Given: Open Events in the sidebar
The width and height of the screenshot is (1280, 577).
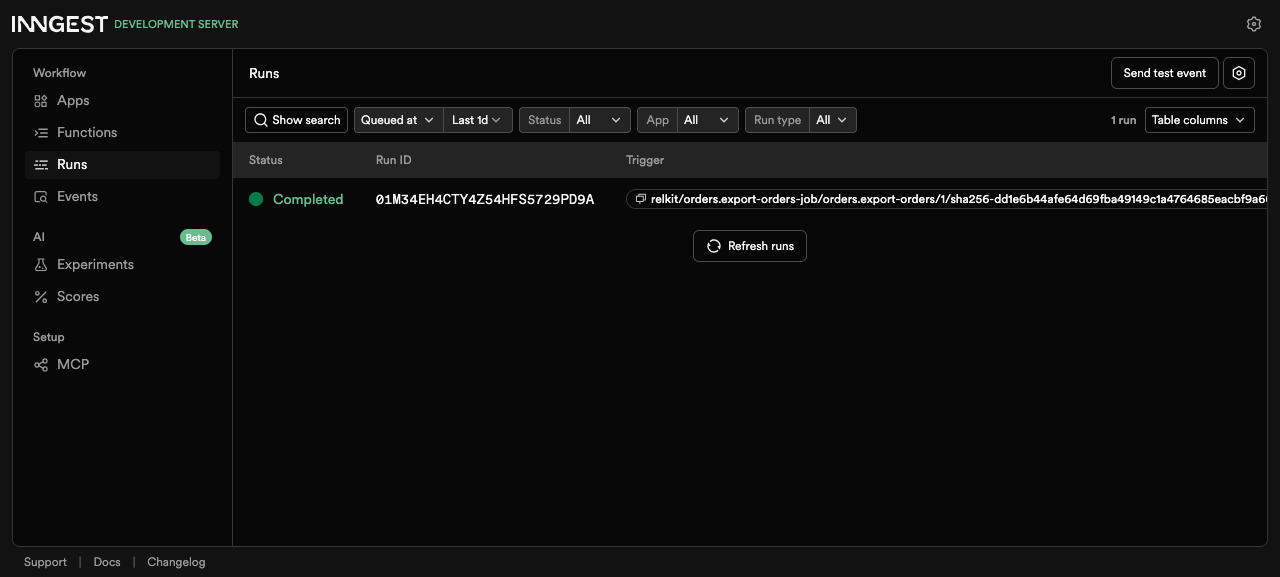Looking at the screenshot, I should (122, 197).
